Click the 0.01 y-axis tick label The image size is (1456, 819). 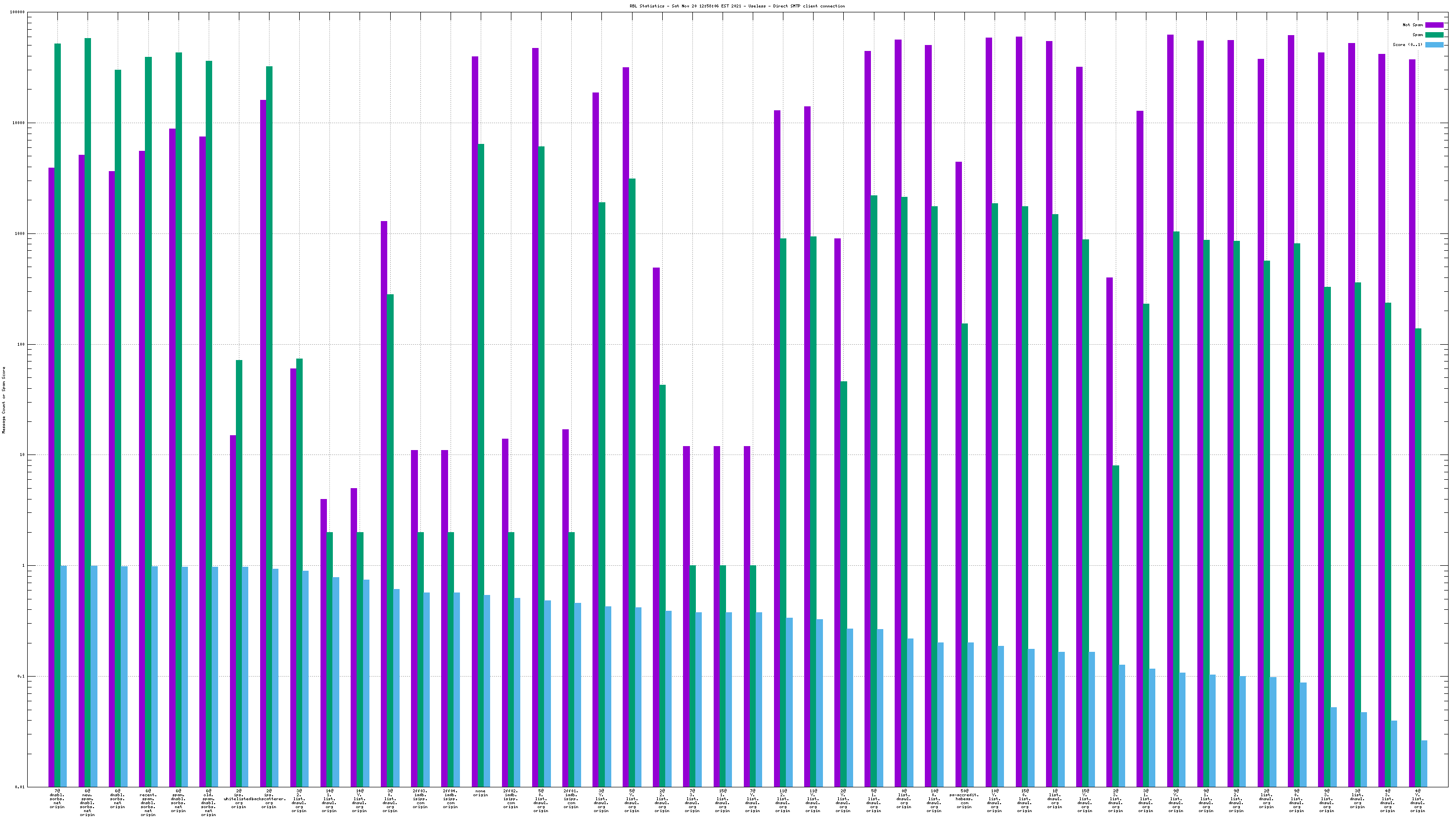[x=19, y=787]
